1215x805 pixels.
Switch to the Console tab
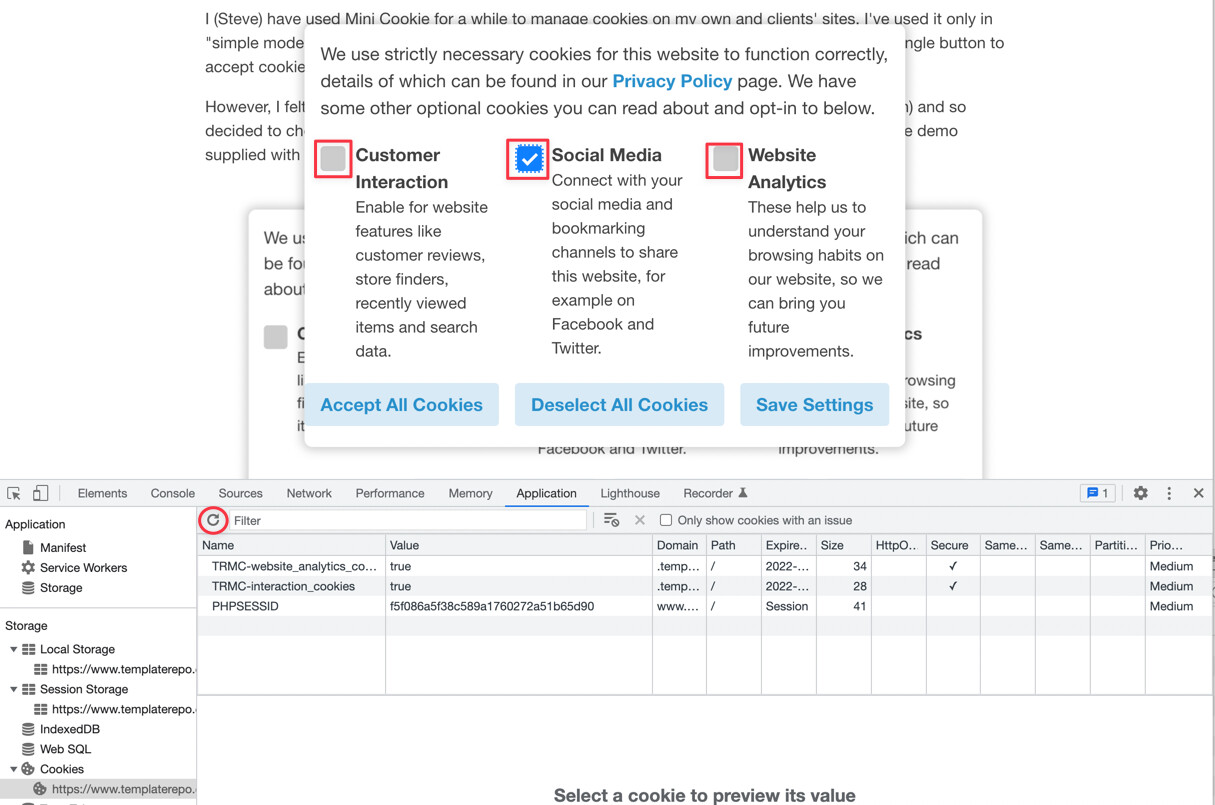coord(173,493)
